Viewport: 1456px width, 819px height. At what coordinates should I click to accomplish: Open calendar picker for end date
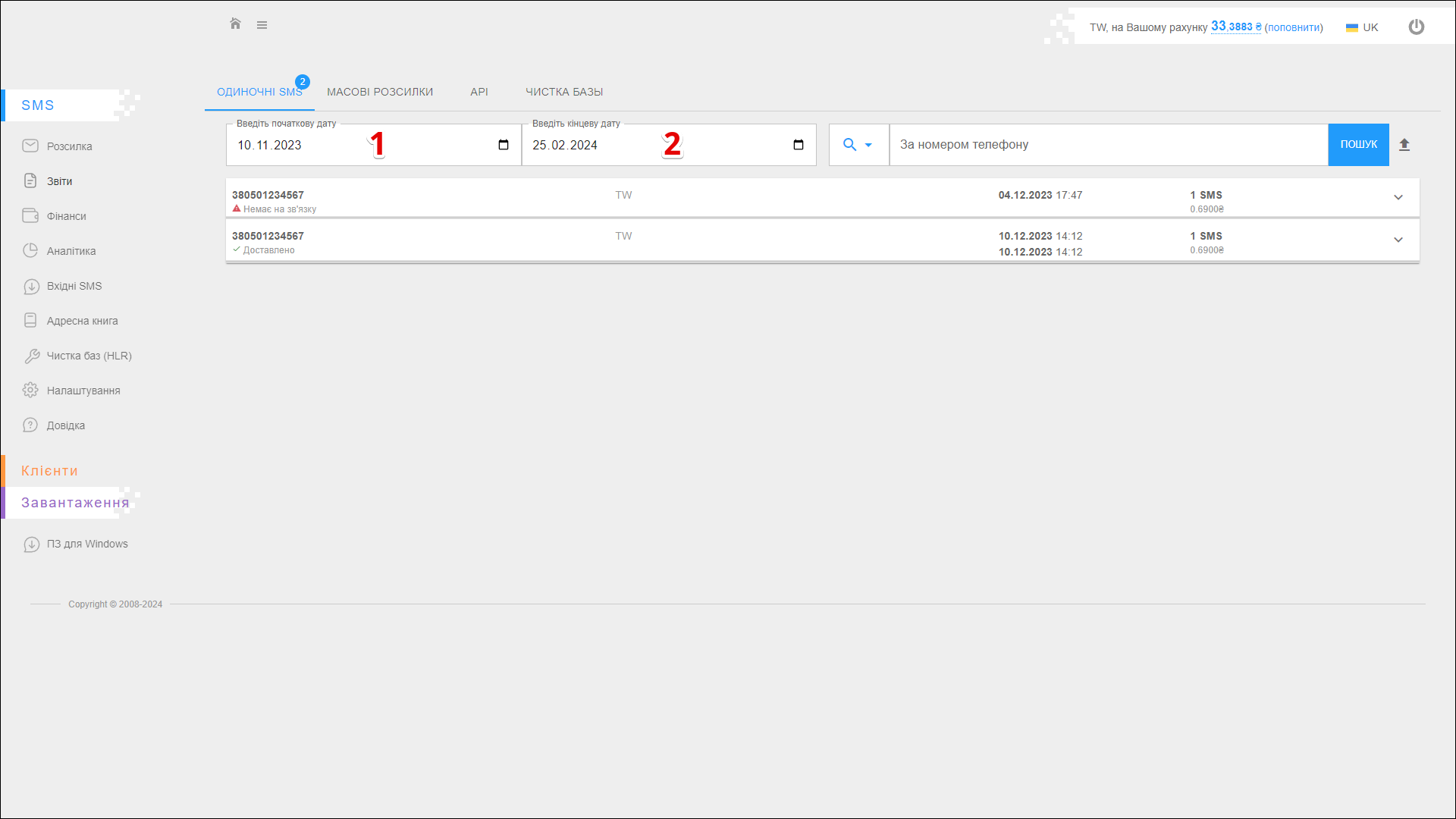click(x=799, y=145)
